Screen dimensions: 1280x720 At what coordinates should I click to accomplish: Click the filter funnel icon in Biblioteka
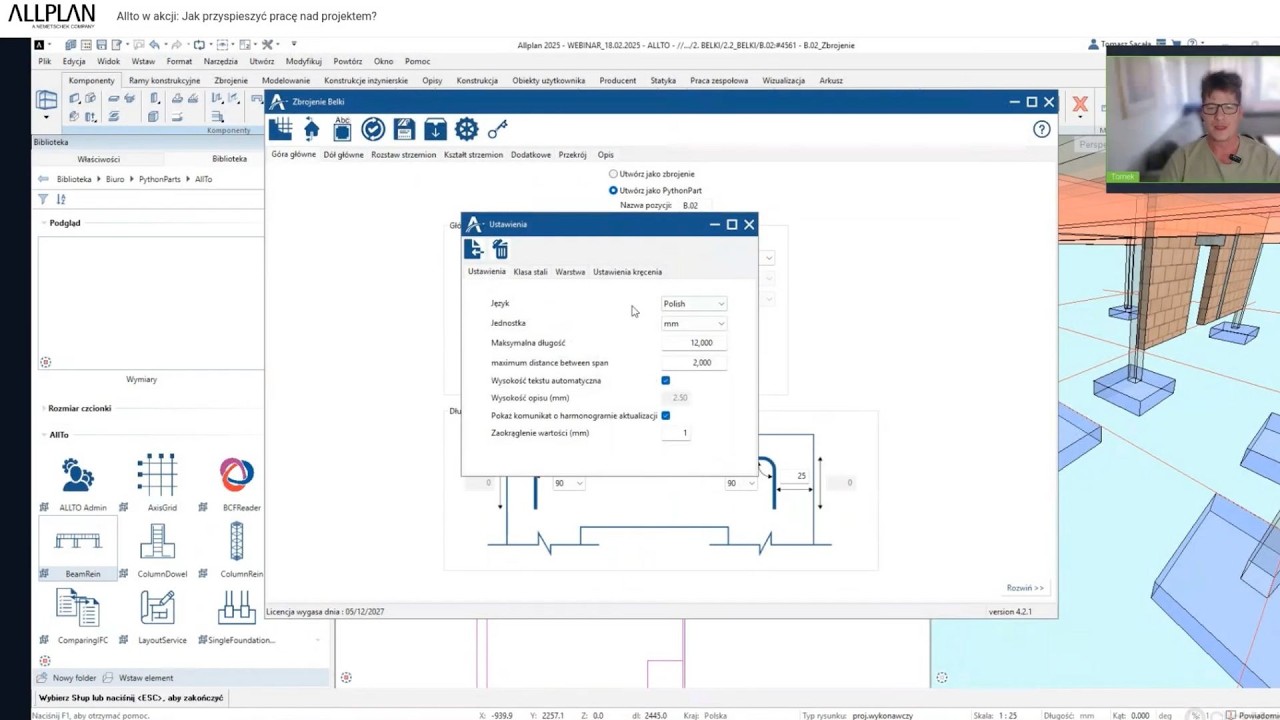click(43, 200)
